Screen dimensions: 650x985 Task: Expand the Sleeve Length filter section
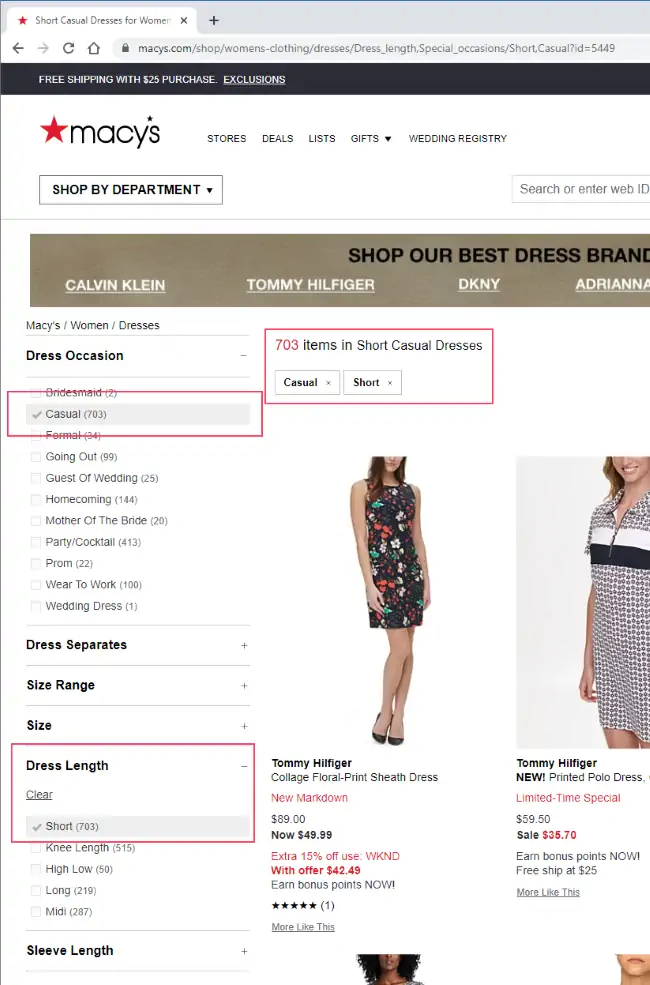tap(244, 951)
